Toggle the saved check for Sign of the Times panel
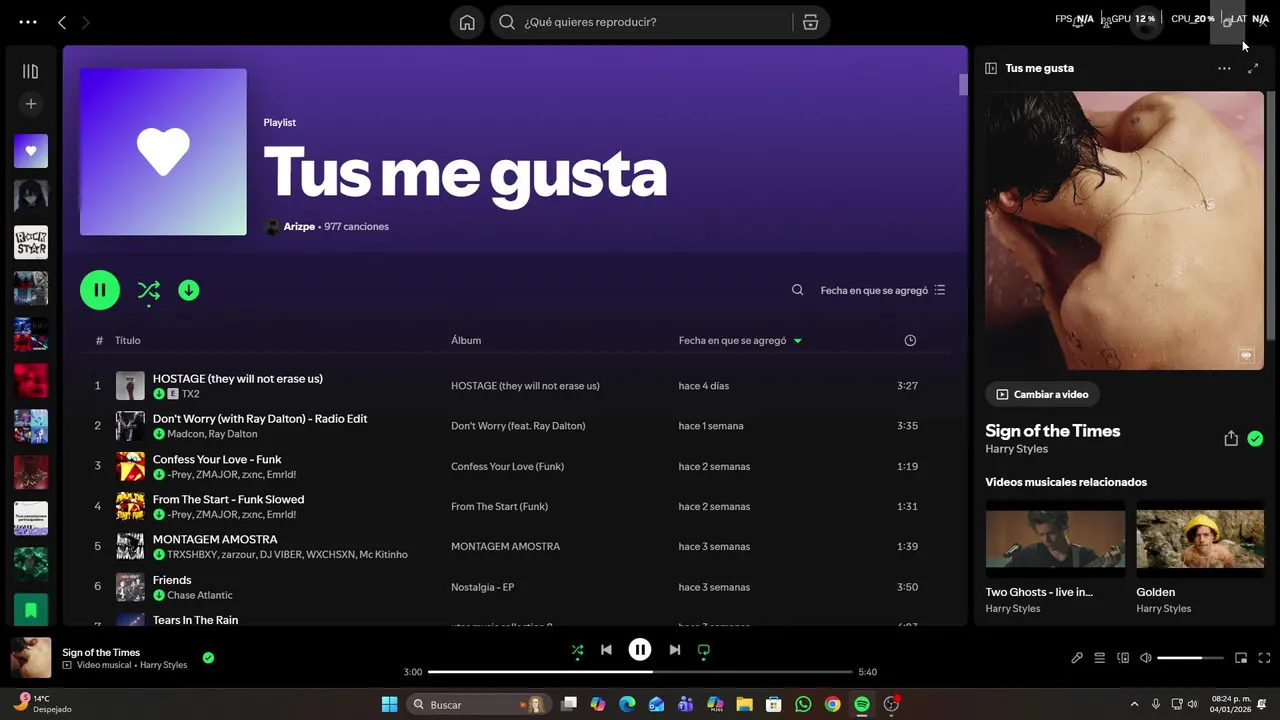The width and height of the screenshot is (1280, 720). coord(1255,438)
